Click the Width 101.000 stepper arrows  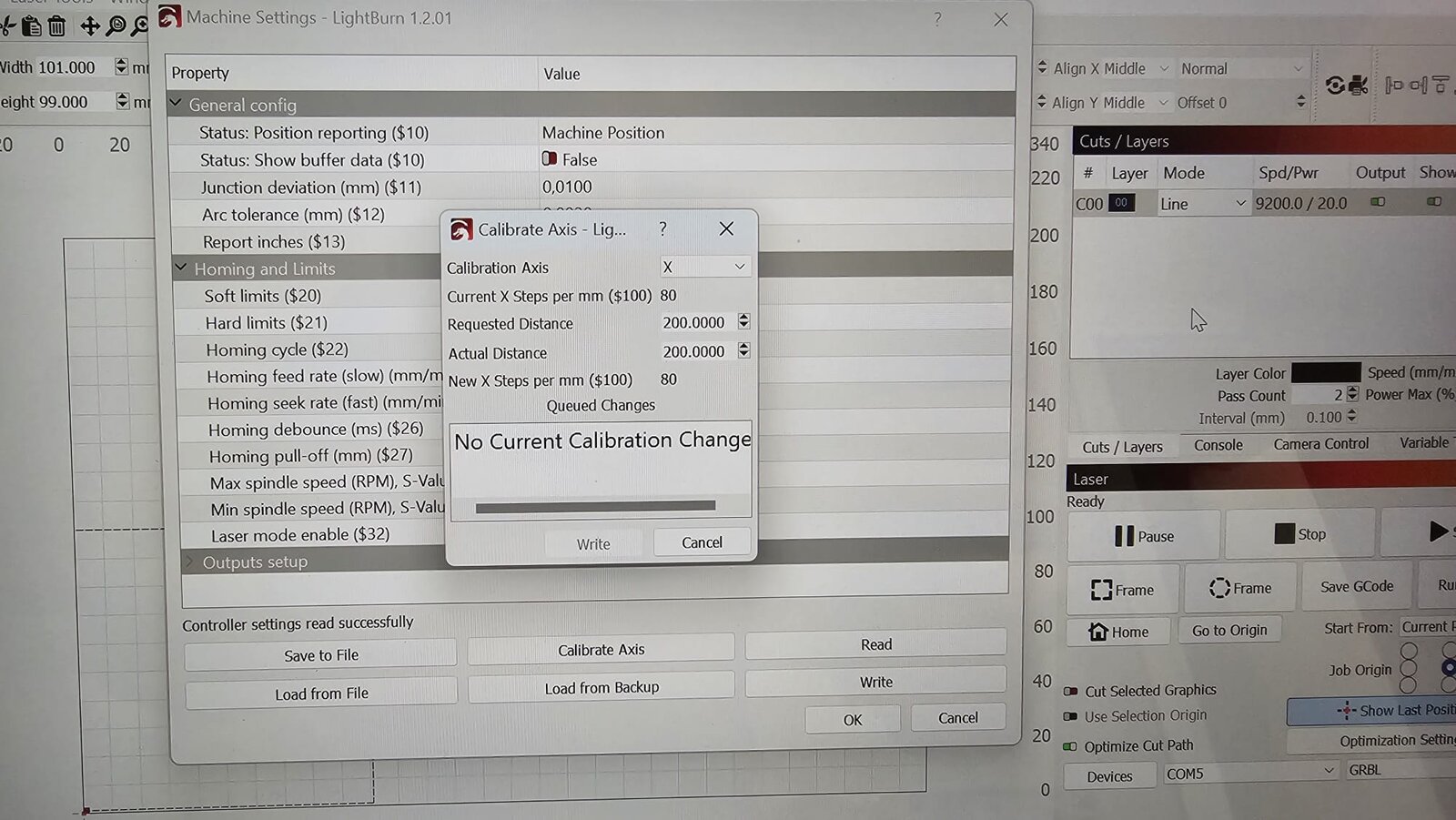pyautogui.click(x=122, y=66)
